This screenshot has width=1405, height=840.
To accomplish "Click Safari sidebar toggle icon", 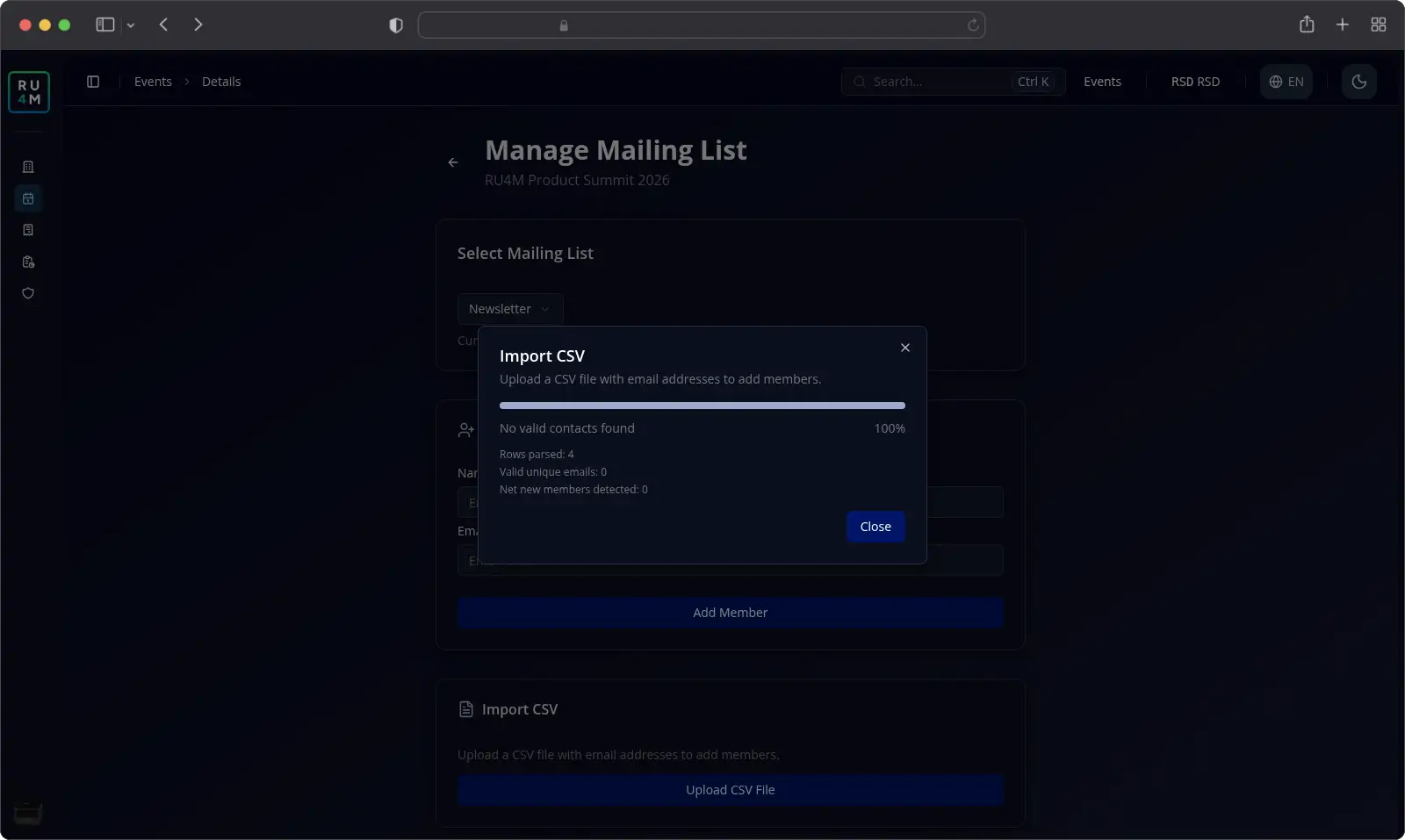I will 105,25.
